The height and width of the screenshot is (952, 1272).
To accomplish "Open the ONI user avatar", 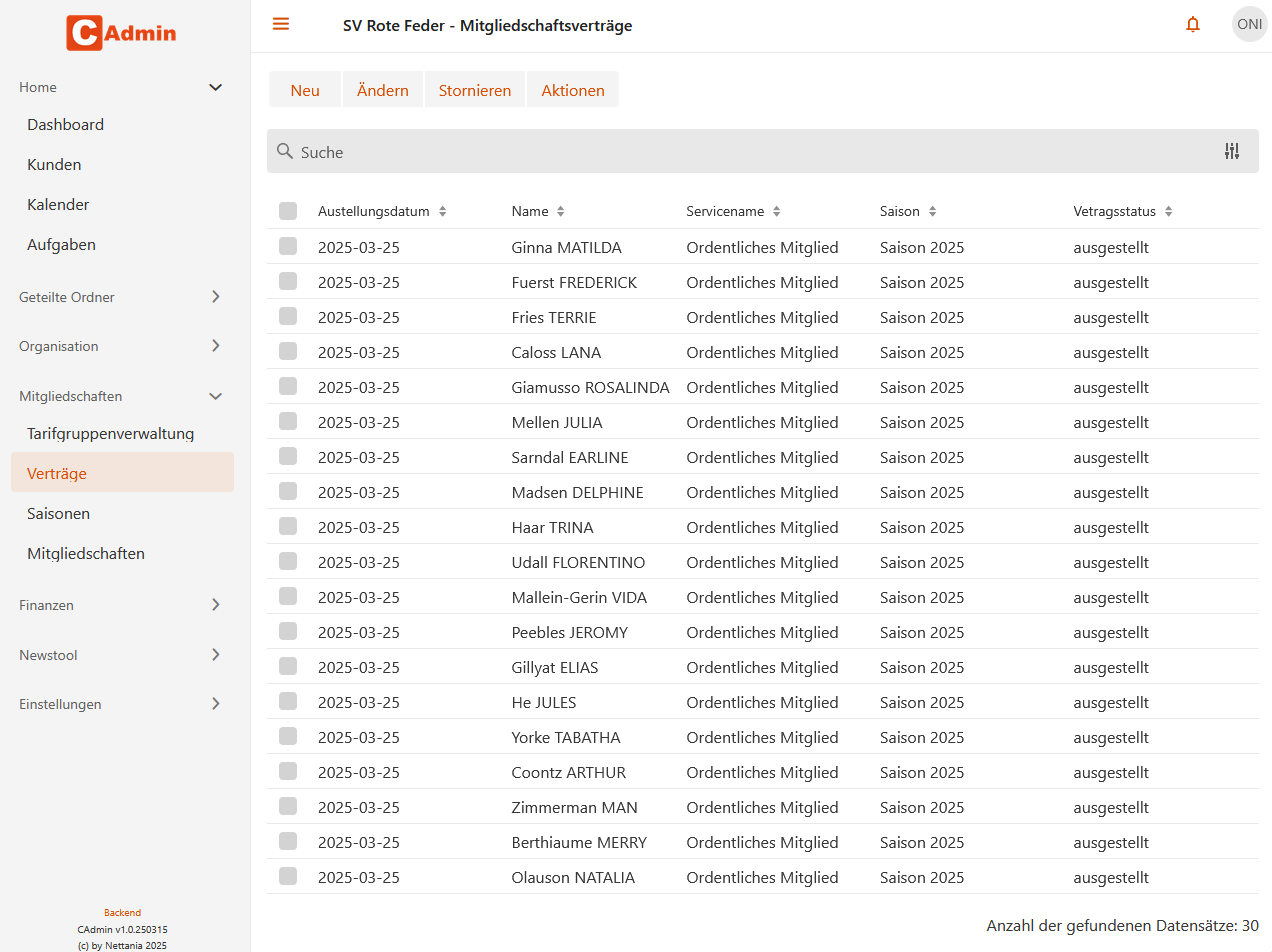I will [1249, 25].
